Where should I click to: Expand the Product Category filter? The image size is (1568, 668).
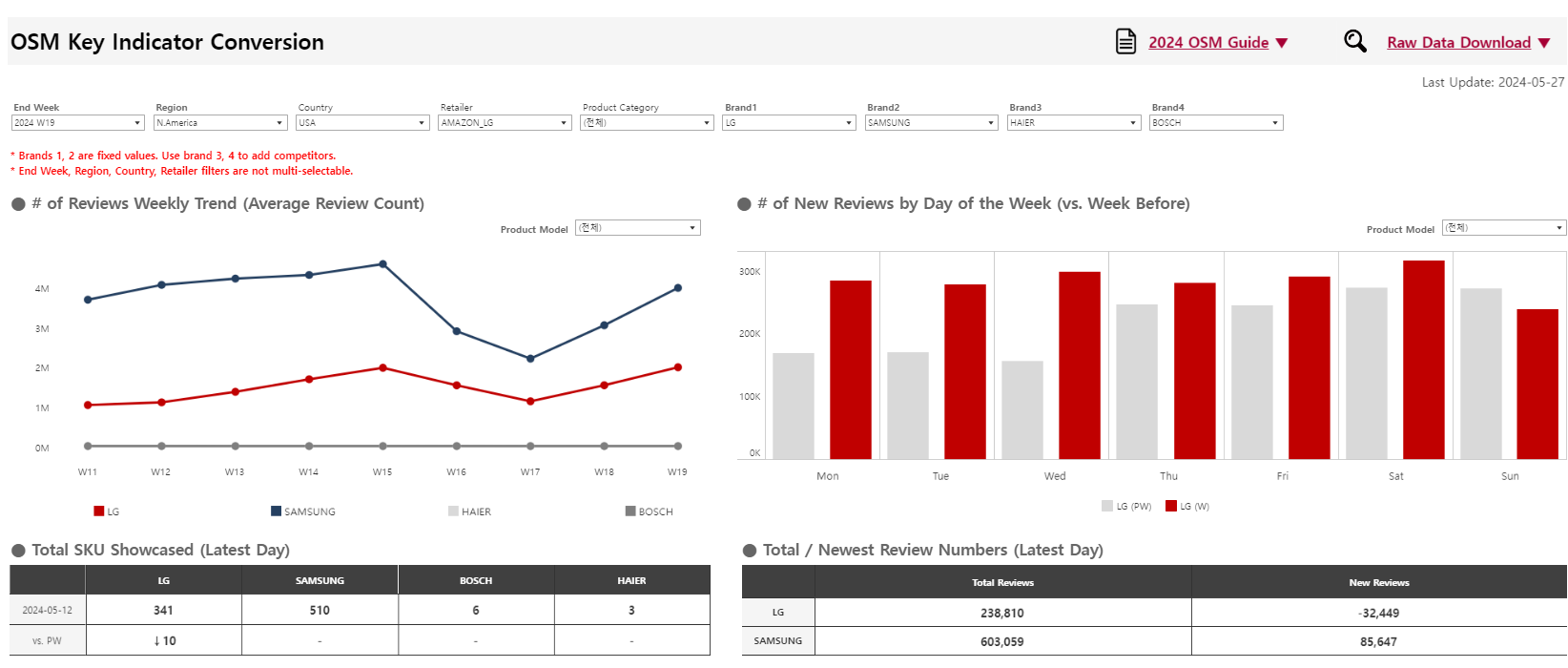coord(707,123)
